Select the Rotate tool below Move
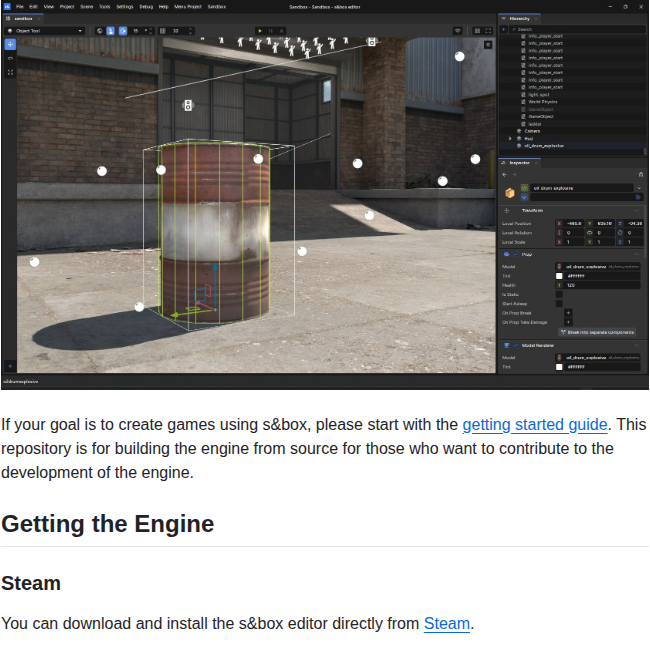650x649 pixels. click(10, 58)
